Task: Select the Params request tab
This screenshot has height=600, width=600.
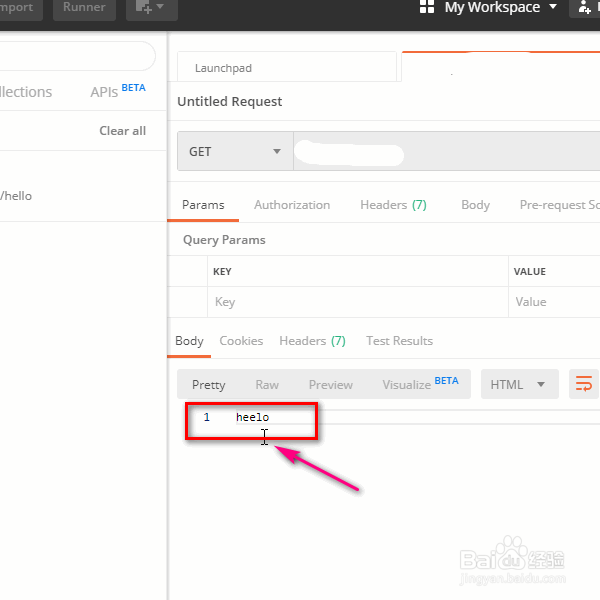Action: click(x=203, y=205)
